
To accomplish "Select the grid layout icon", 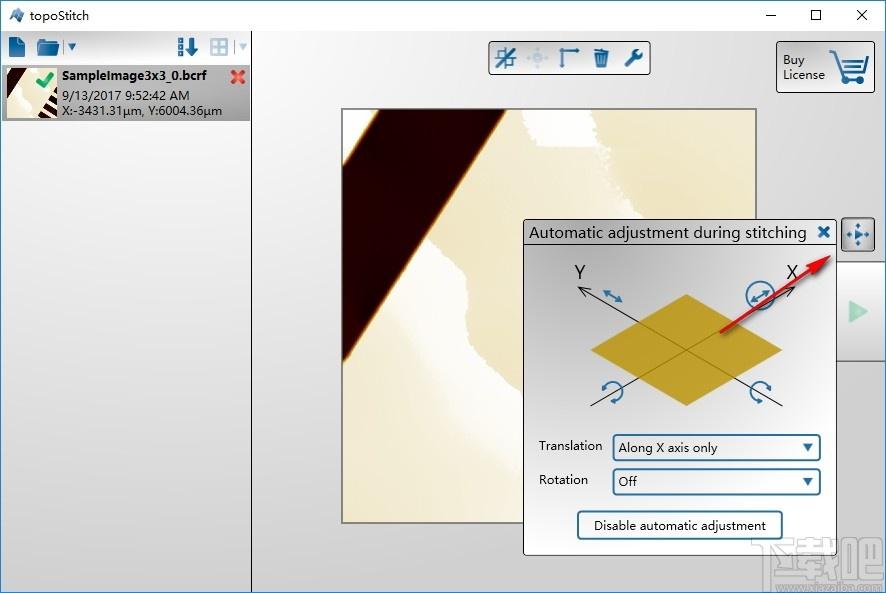I will (x=219, y=47).
